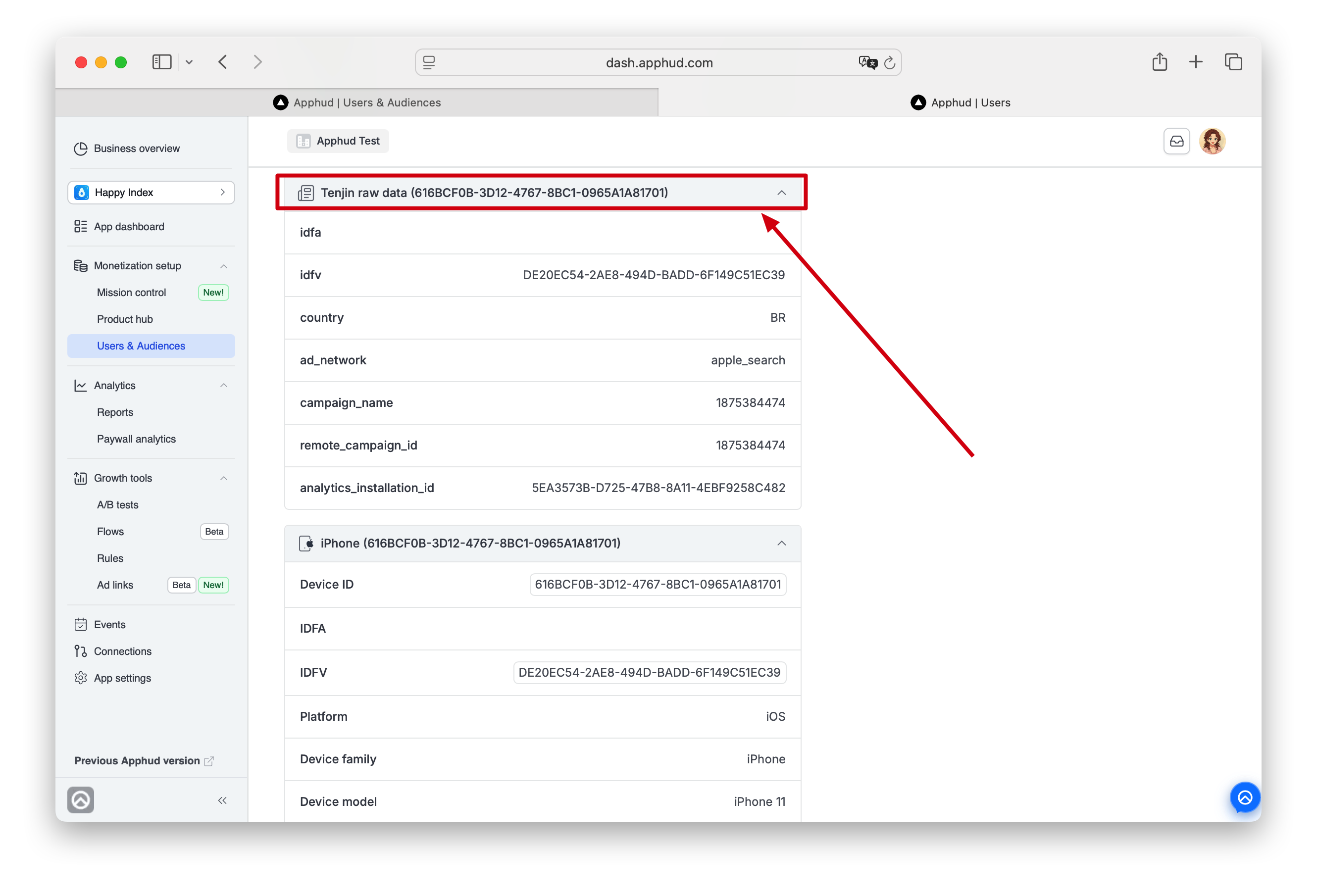Select Users & Audiences in sidebar
Viewport: 1317px width, 896px height.
tap(151, 346)
